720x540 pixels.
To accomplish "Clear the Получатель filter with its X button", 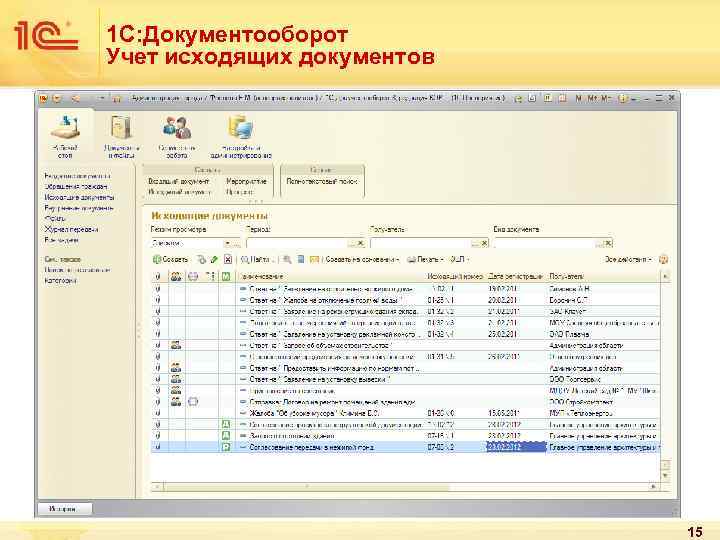I will tap(484, 243).
